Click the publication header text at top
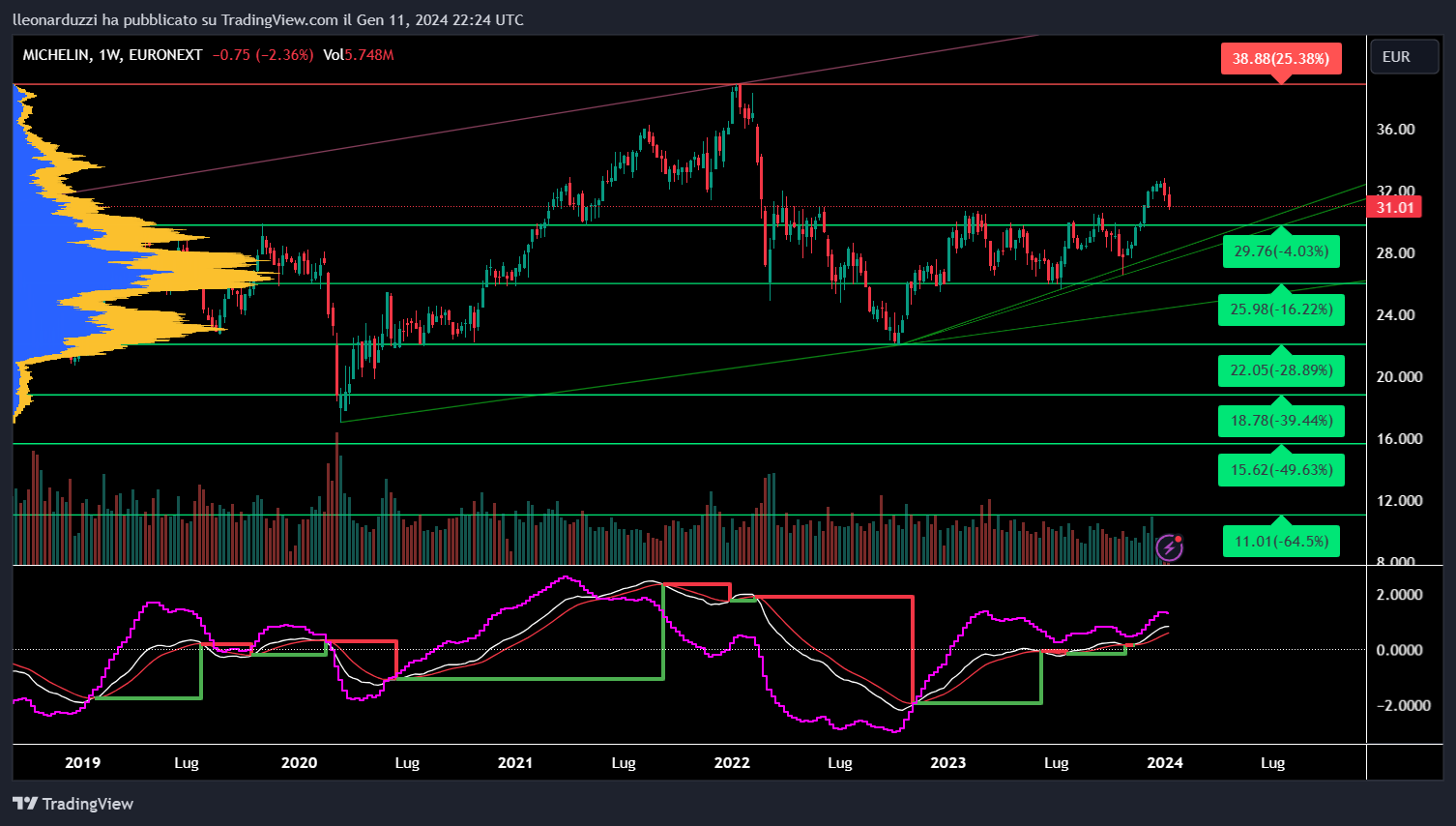This screenshot has height=826, width=1456. point(268,19)
